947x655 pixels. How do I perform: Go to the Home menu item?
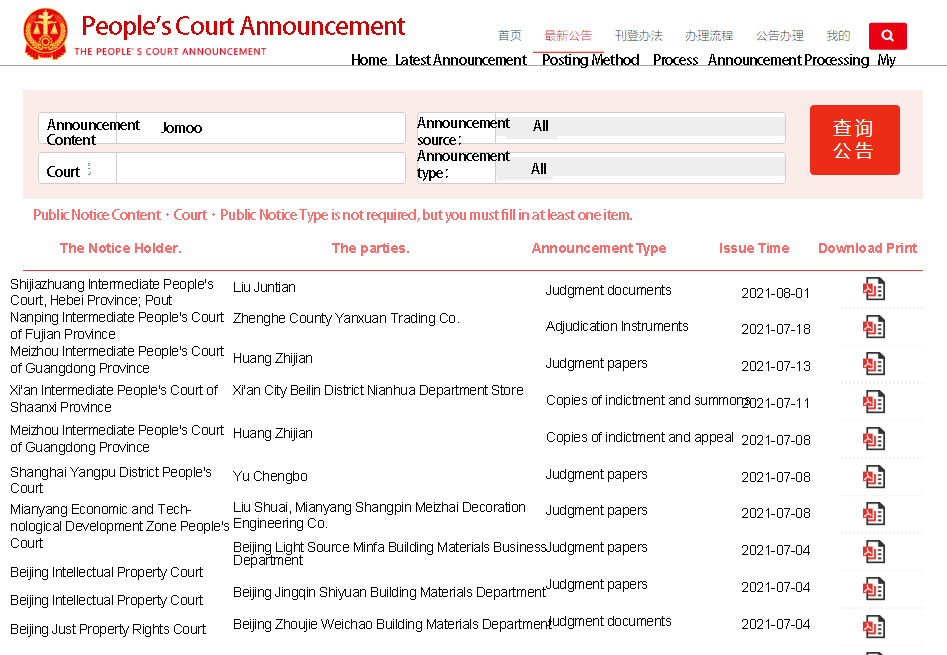coord(509,37)
